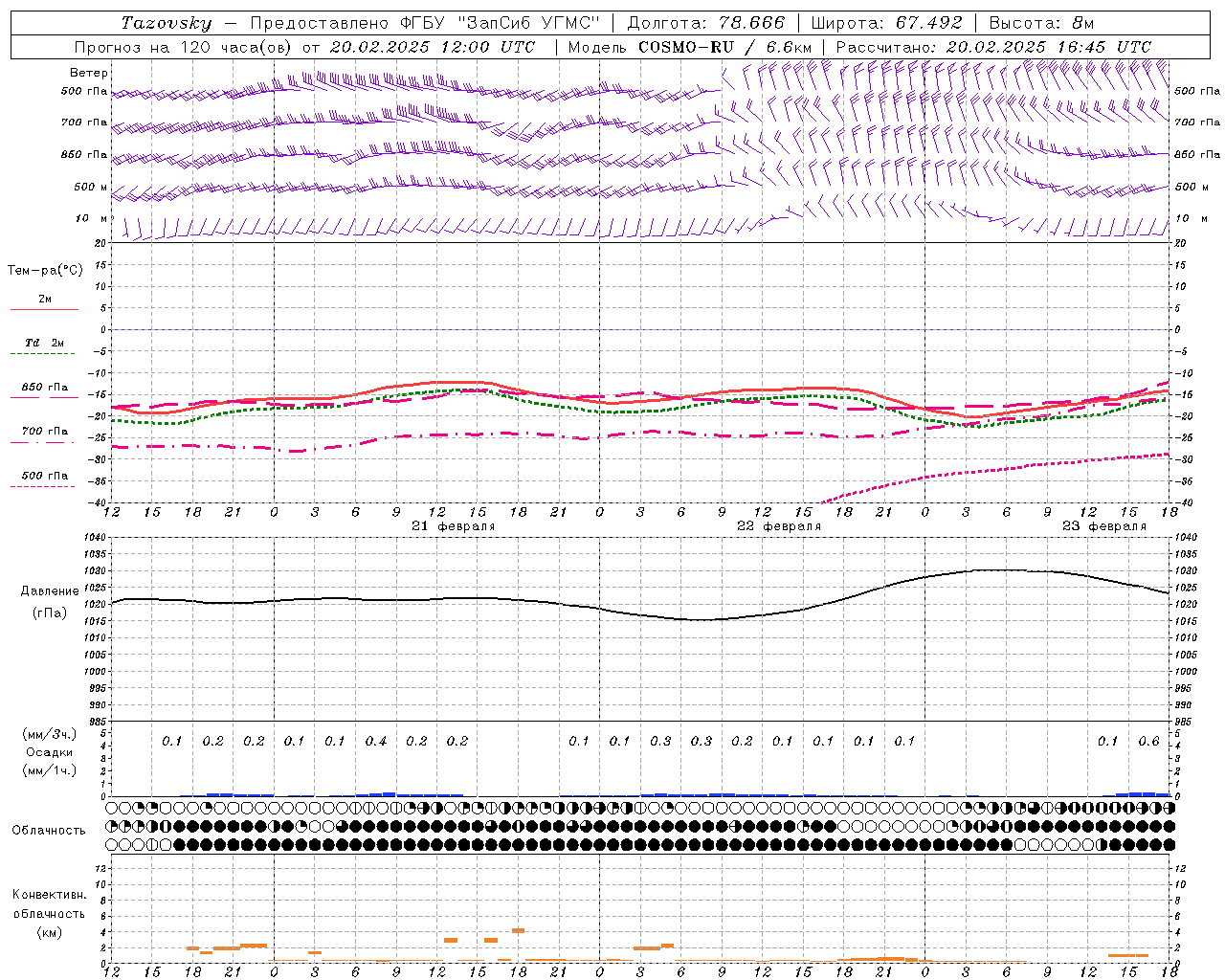Viewport: 1225px width, 980px height.
Task: Select the Модель COSMO-RU / 6.6км label
Action: pos(689,47)
